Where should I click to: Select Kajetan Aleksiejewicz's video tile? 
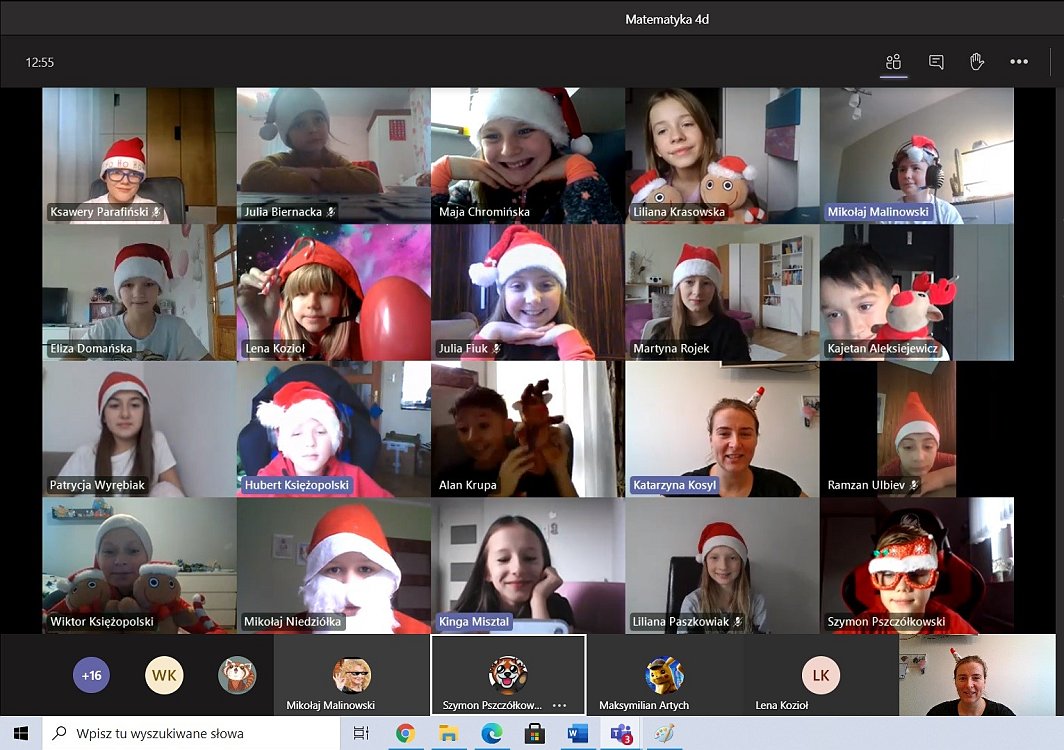(917, 293)
